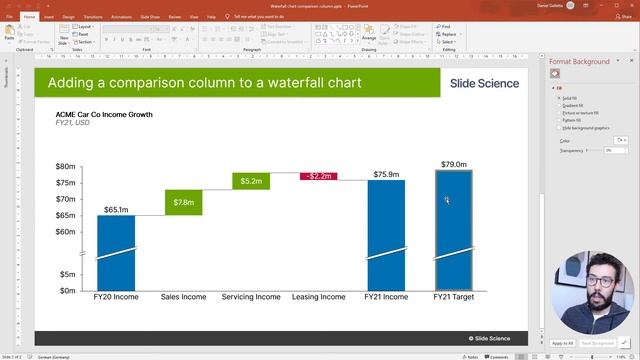Toggle Bold formatting

(x=107, y=40)
